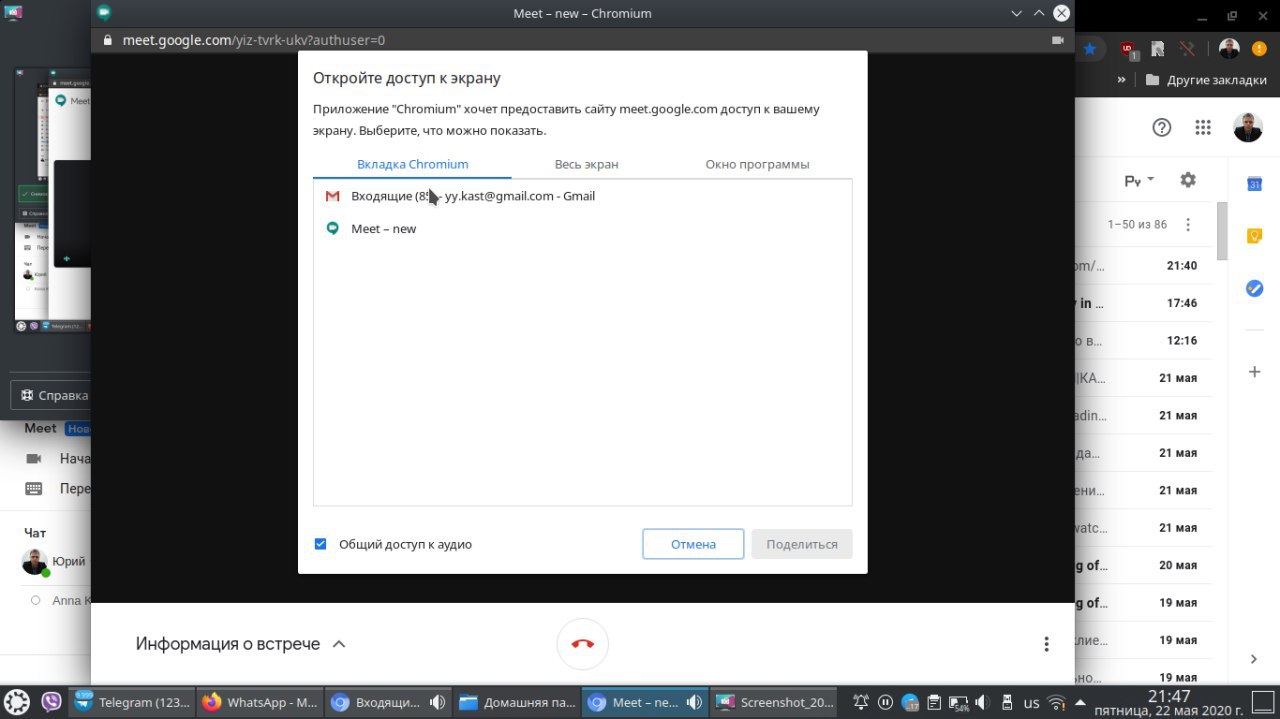
Task: Switch to entire screen tab
Action: (586, 164)
